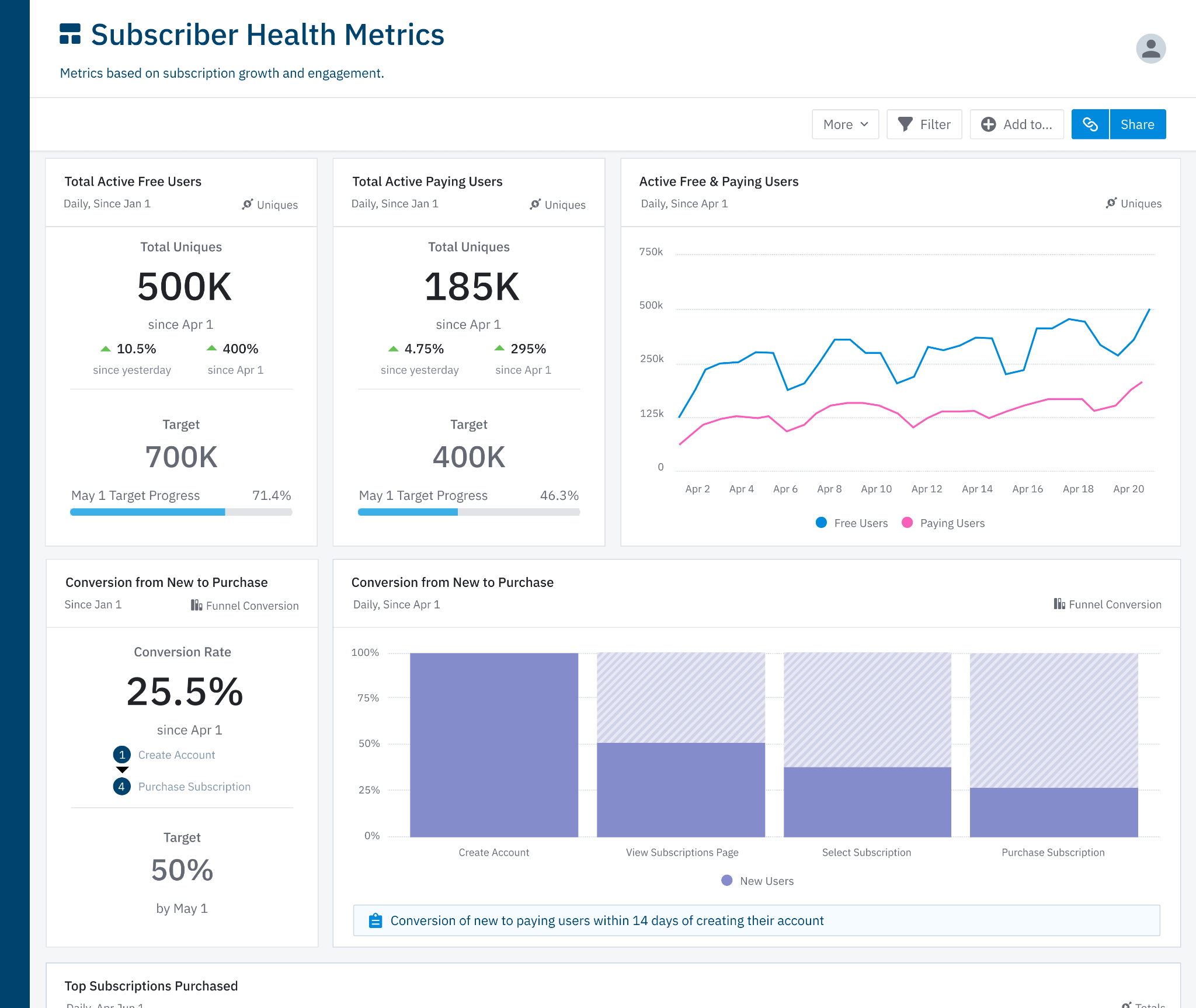Click the Share button top right
This screenshot has height=1008, width=1196.
point(1137,124)
